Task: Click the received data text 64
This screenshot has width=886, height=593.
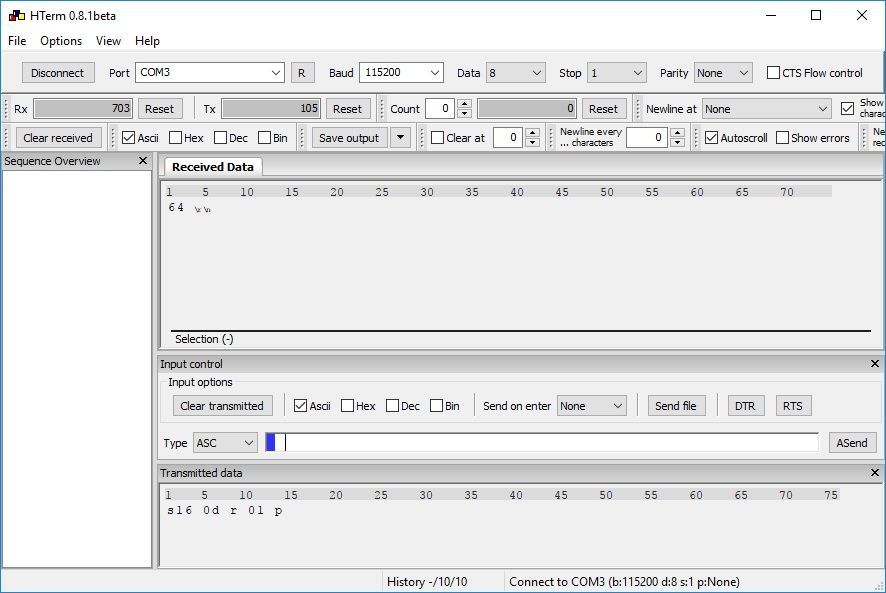Action: pyautogui.click(x=176, y=207)
